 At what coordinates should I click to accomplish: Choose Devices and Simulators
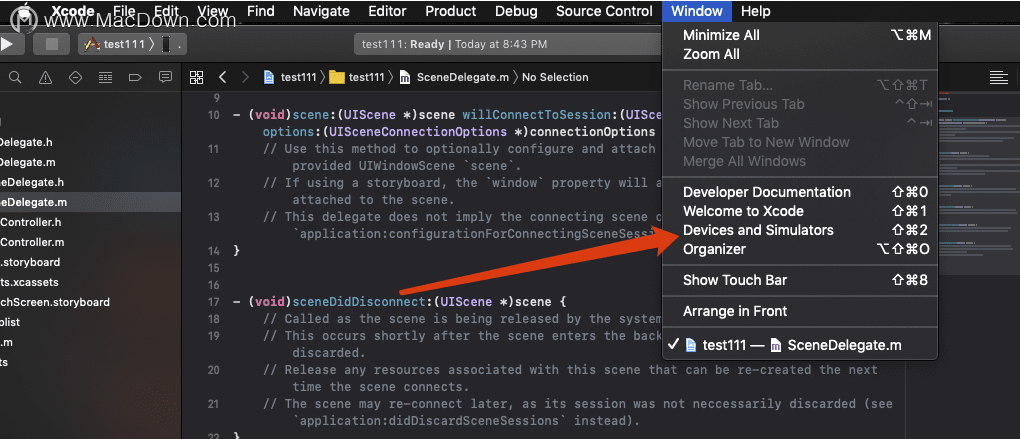tap(800, 230)
